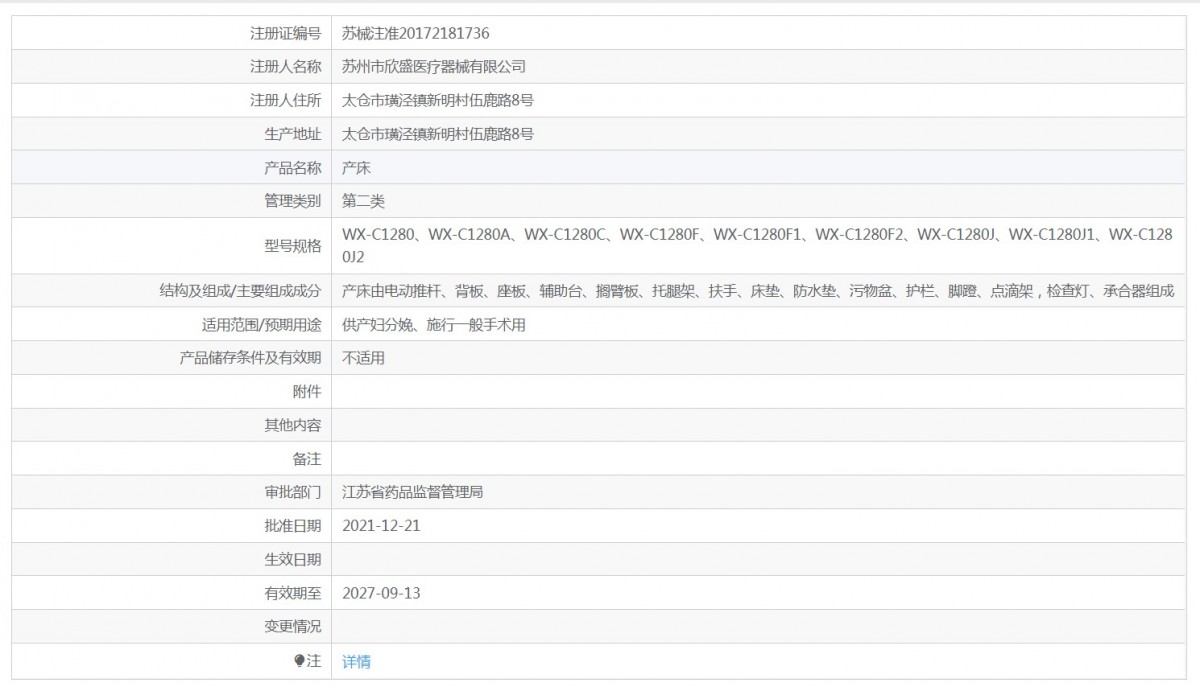
Task: Click the 有效期至 label
Action: [292, 593]
